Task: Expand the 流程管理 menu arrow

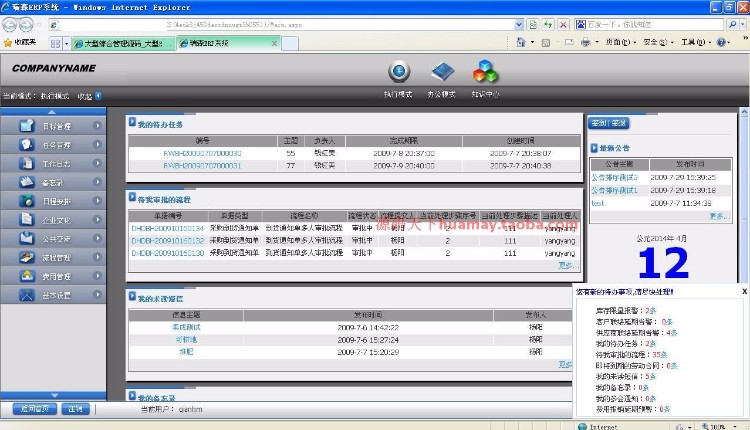Action: pyautogui.click(x=97, y=258)
